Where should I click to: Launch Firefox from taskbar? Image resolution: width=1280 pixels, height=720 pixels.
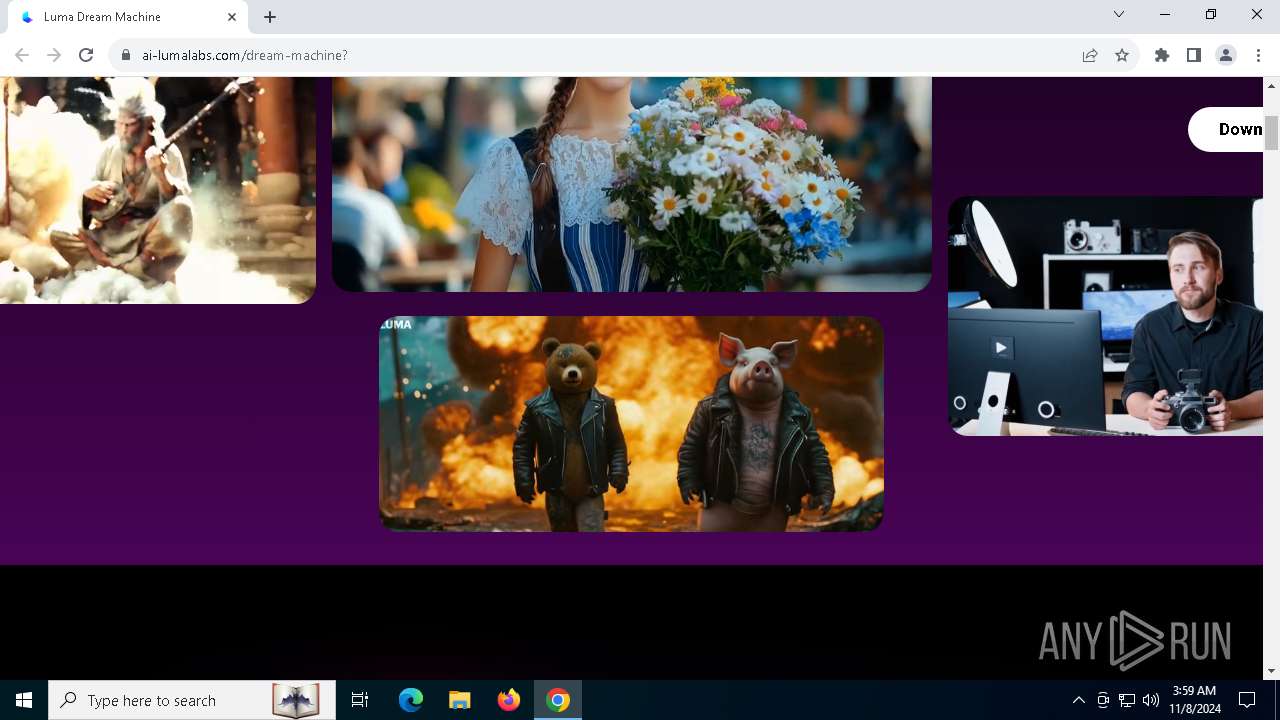508,700
